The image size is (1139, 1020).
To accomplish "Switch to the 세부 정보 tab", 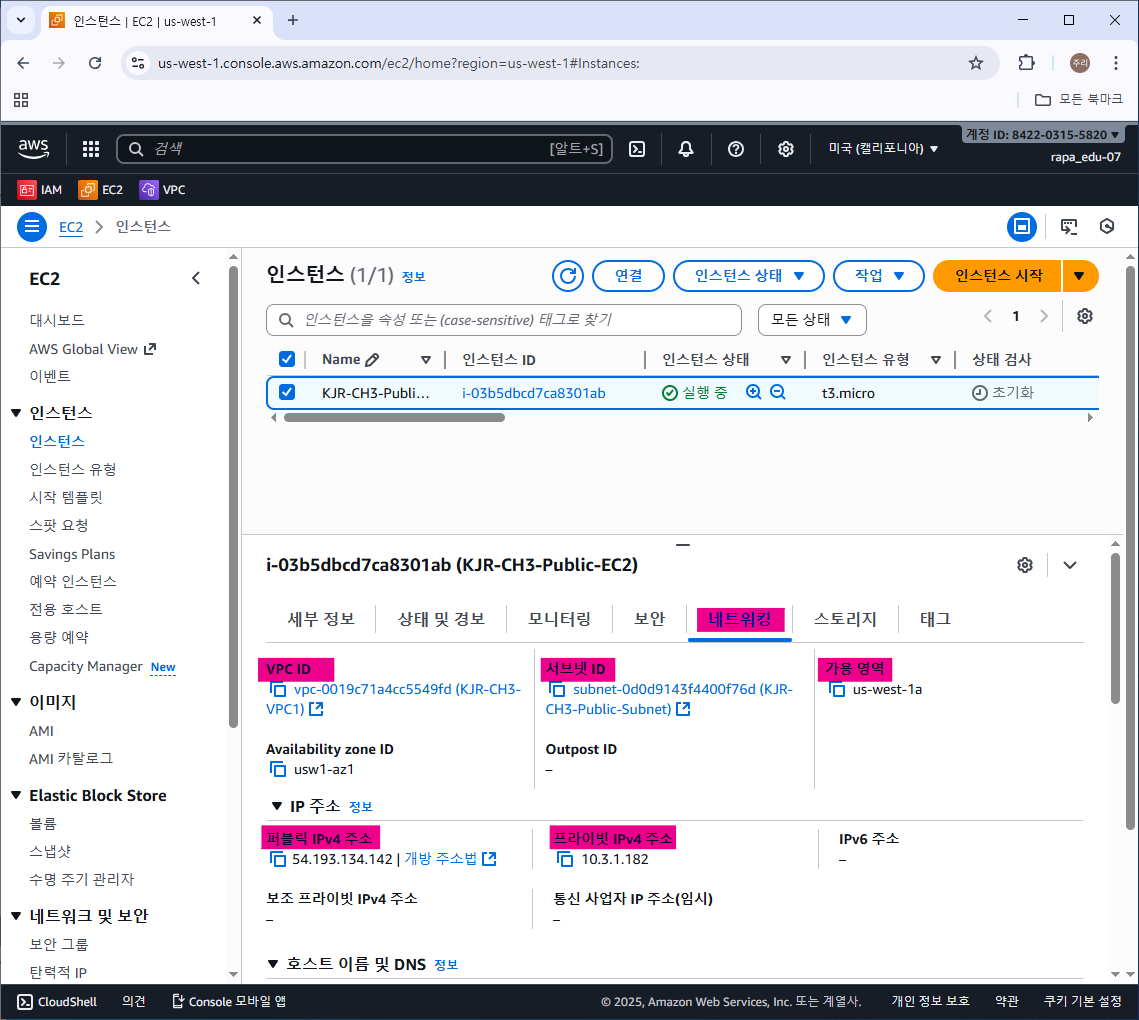I will tap(321, 619).
